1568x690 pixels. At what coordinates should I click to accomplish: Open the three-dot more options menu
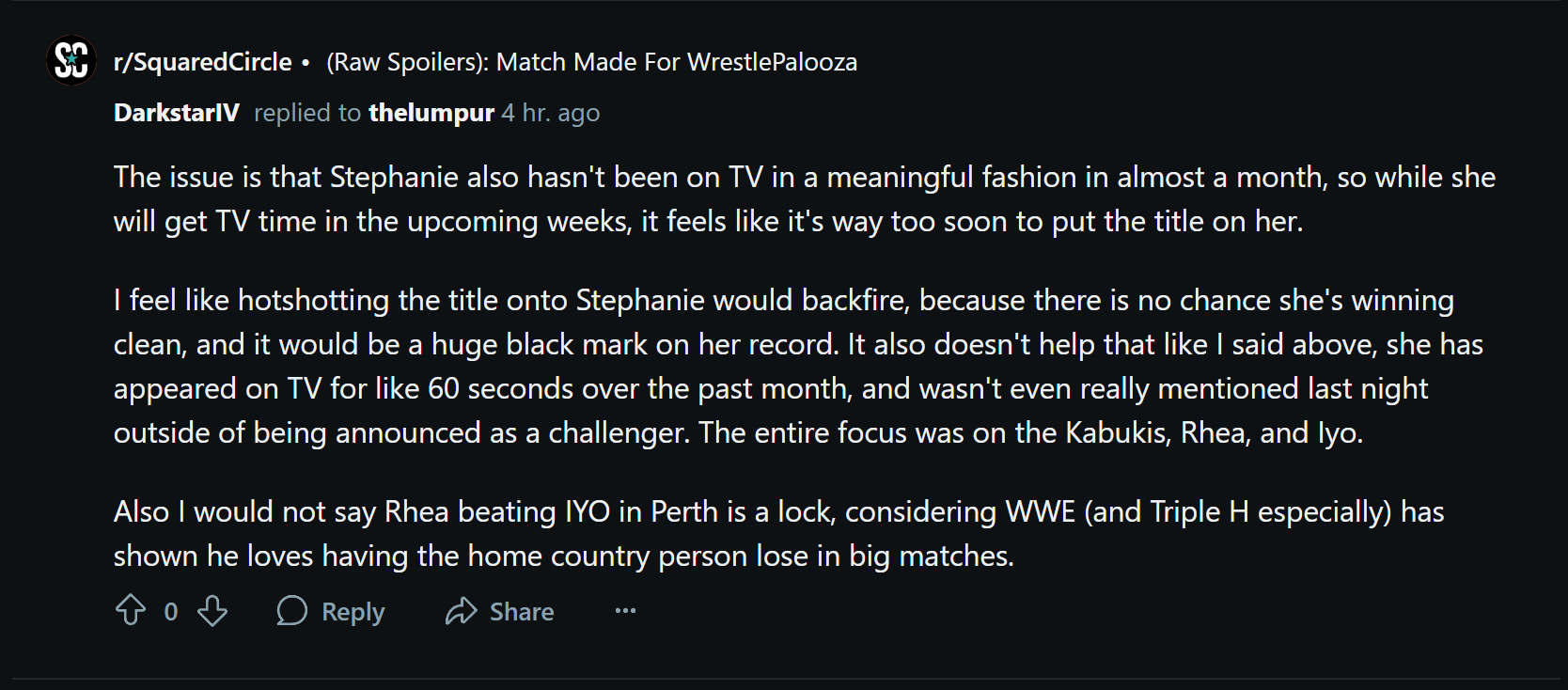(625, 611)
